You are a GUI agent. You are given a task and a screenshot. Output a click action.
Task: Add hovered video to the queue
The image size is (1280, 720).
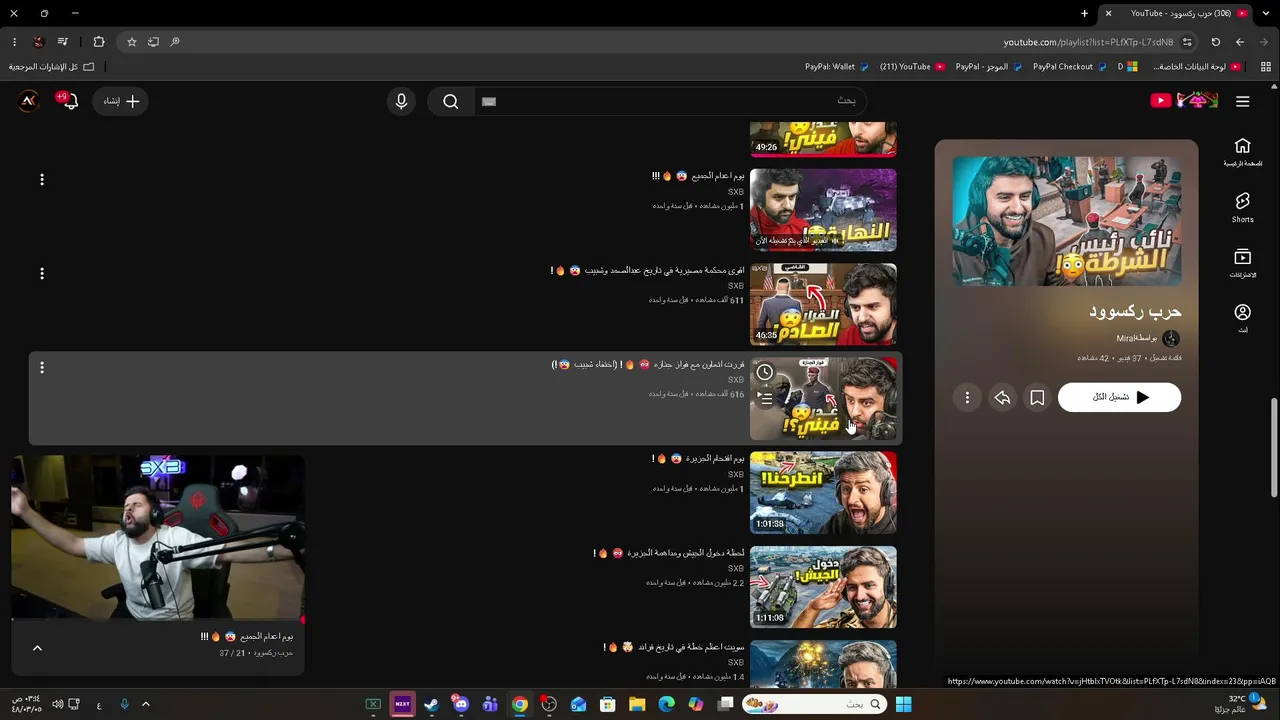click(764, 398)
